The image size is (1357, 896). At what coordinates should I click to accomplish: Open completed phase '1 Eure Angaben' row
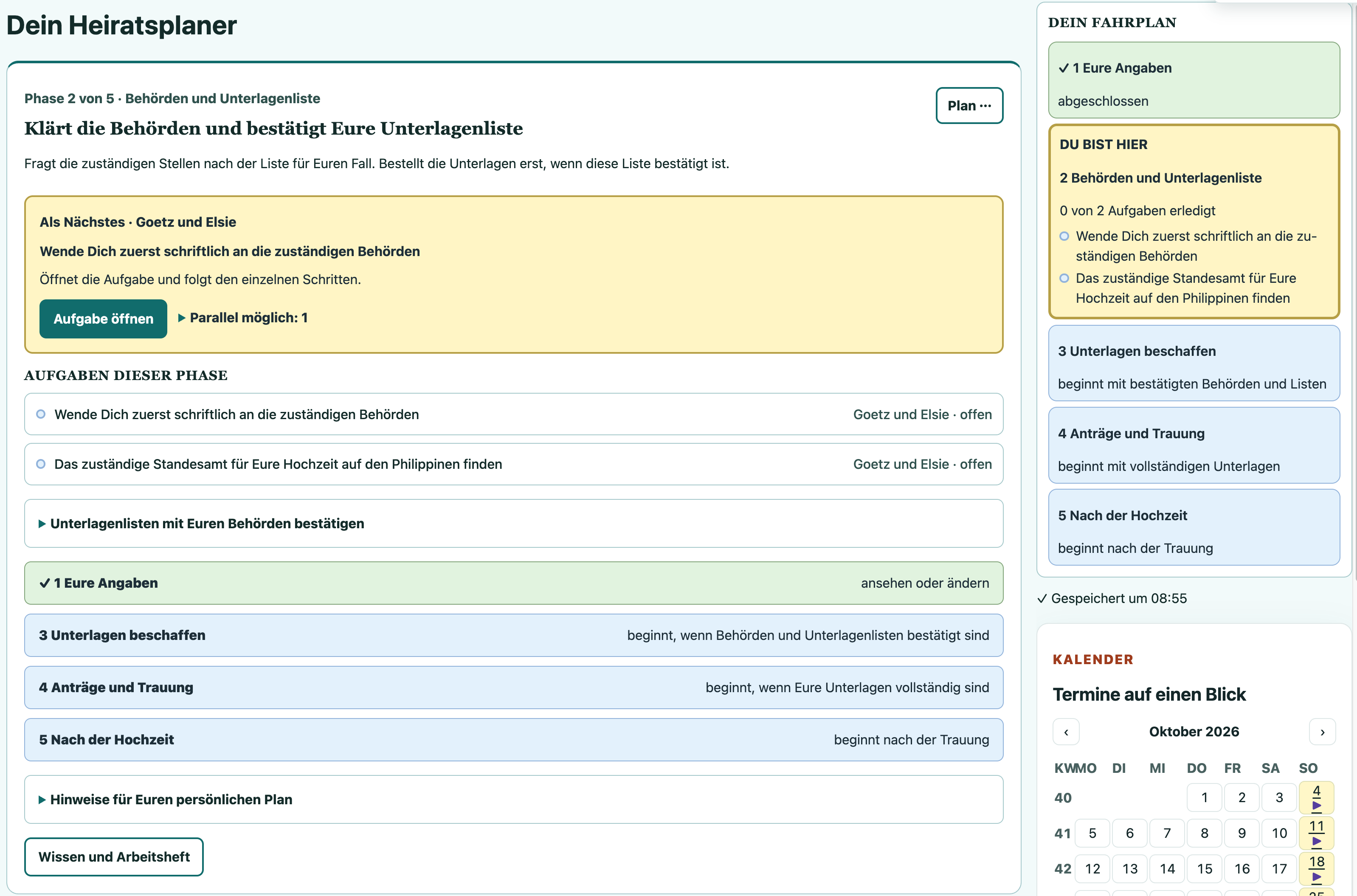pos(514,583)
